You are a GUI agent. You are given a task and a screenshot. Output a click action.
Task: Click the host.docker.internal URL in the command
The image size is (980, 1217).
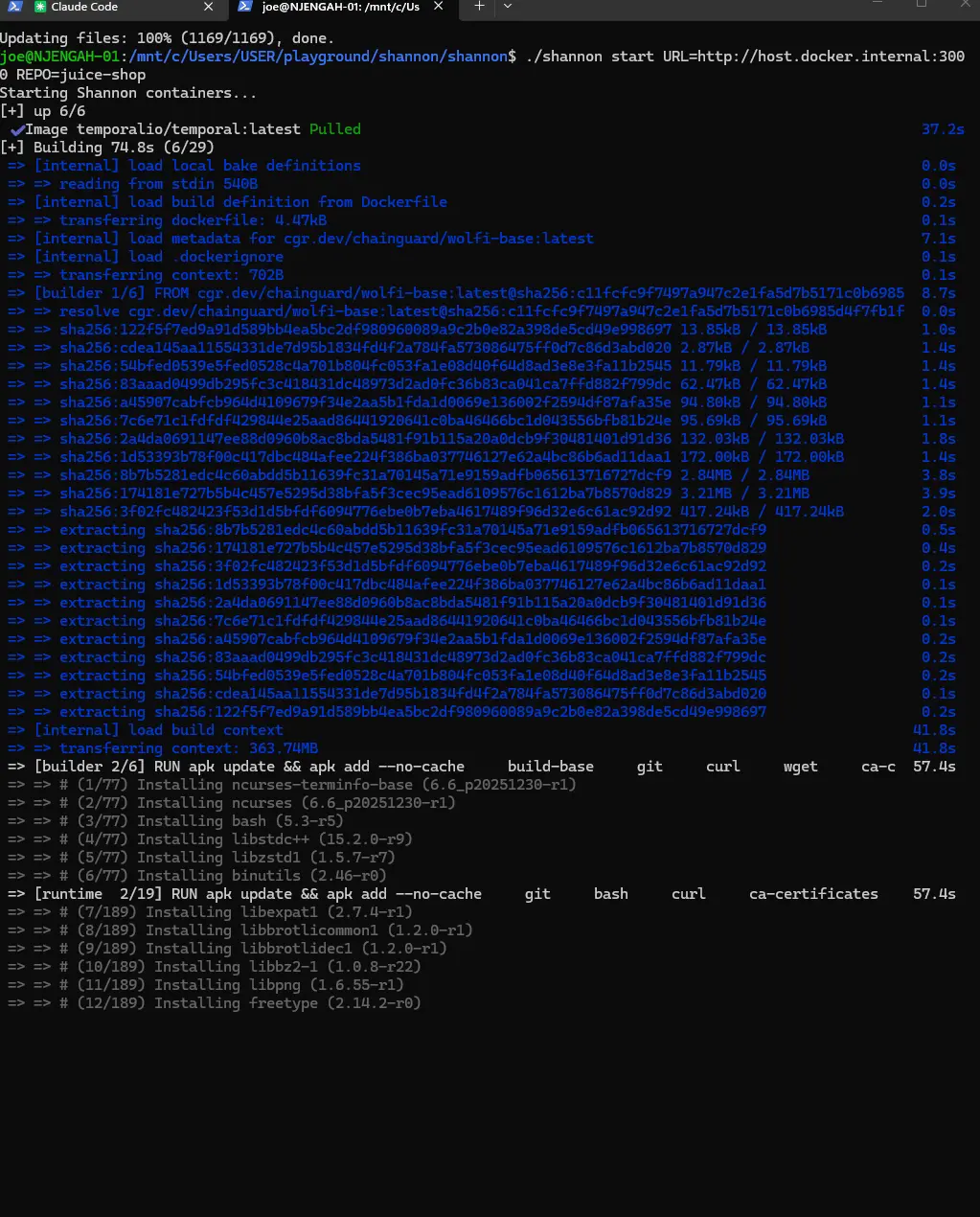click(x=813, y=57)
